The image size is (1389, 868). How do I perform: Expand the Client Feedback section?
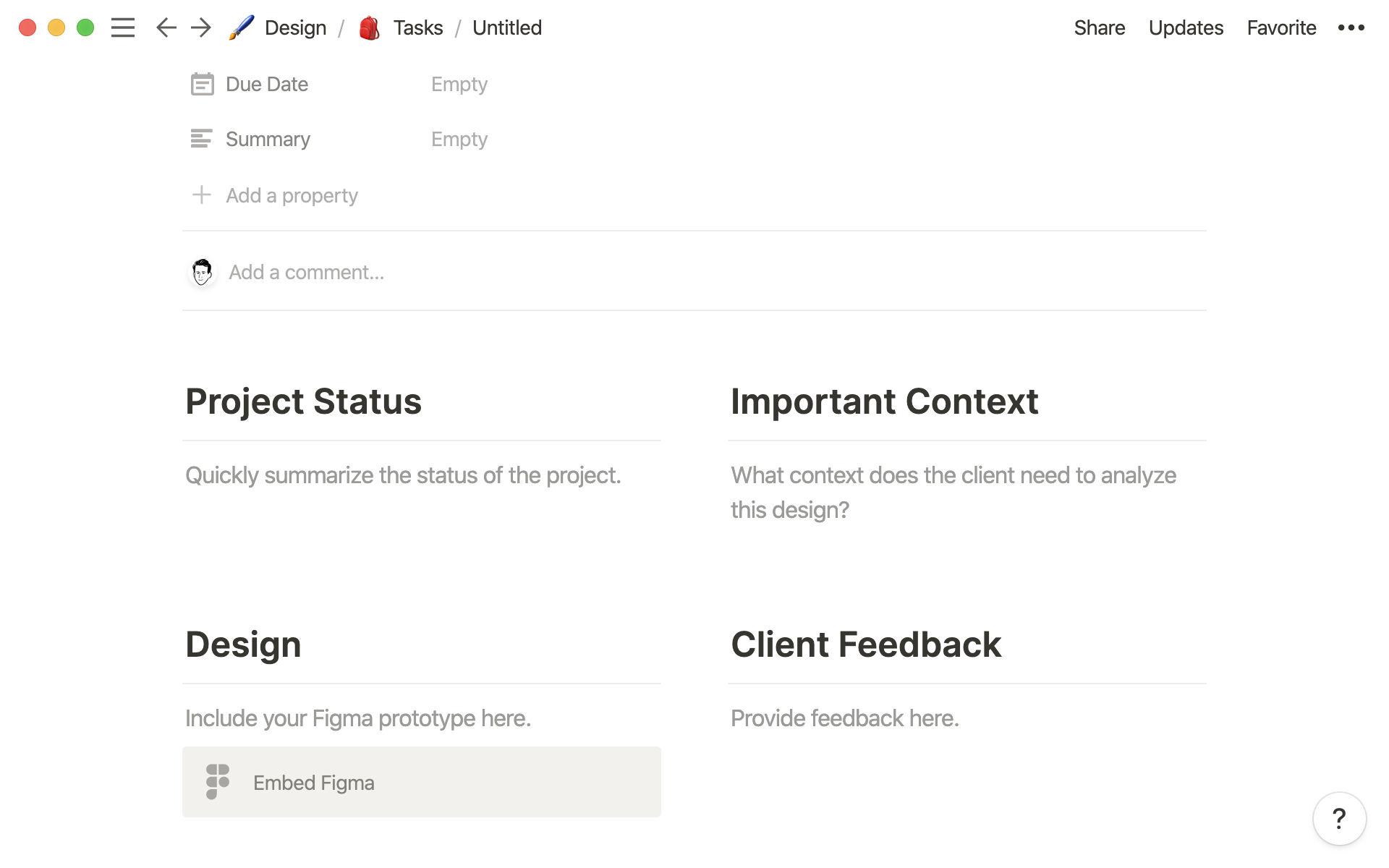[866, 643]
